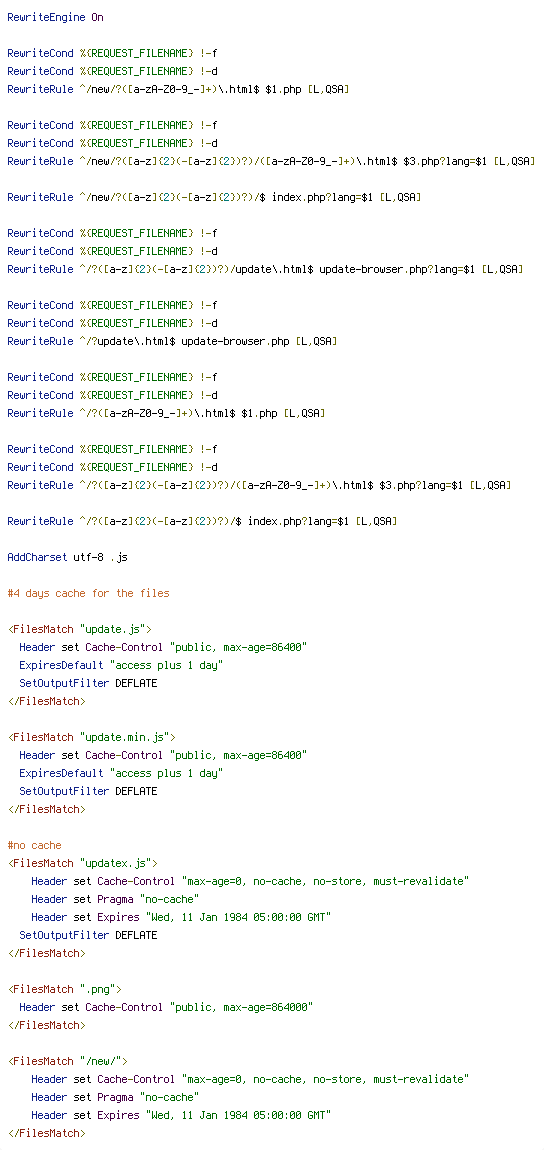Click the opening FilesMatch ".png" tag
The width and height of the screenshot is (544, 1150).
coord(65,989)
